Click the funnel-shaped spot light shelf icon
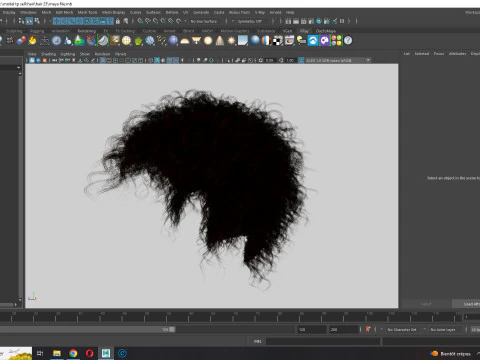 click(196, 41)
